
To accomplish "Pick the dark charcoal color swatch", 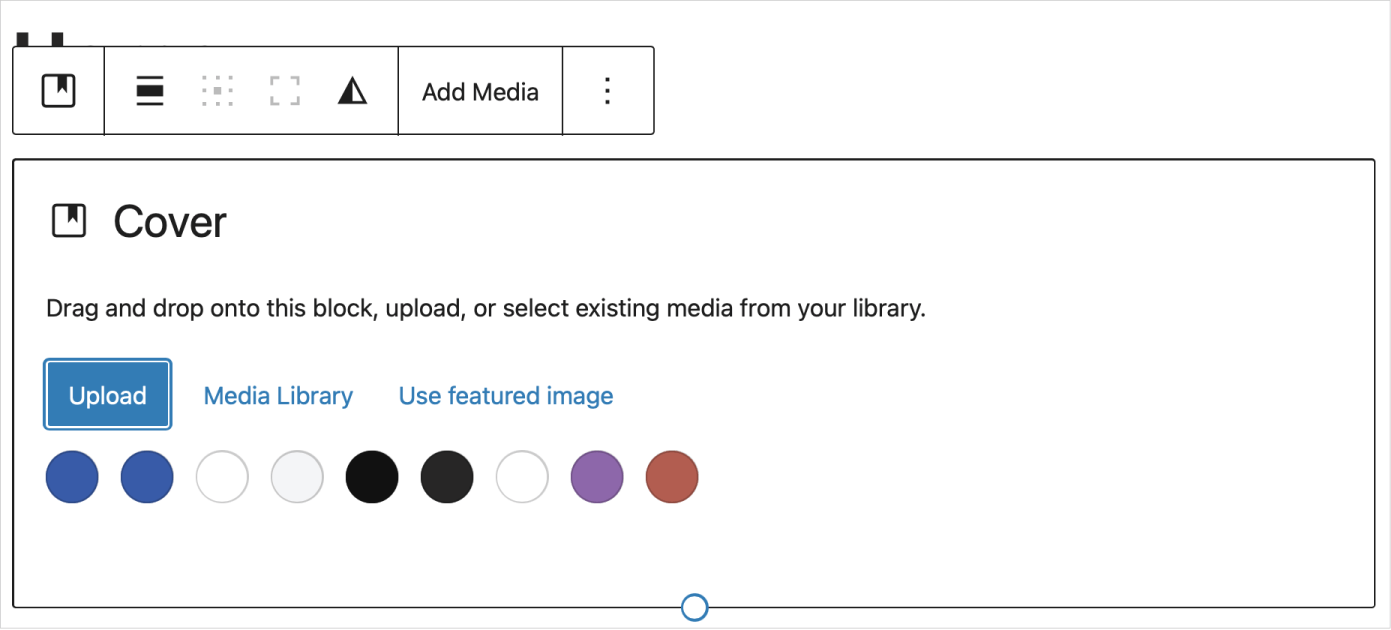I will click(447, 477).
